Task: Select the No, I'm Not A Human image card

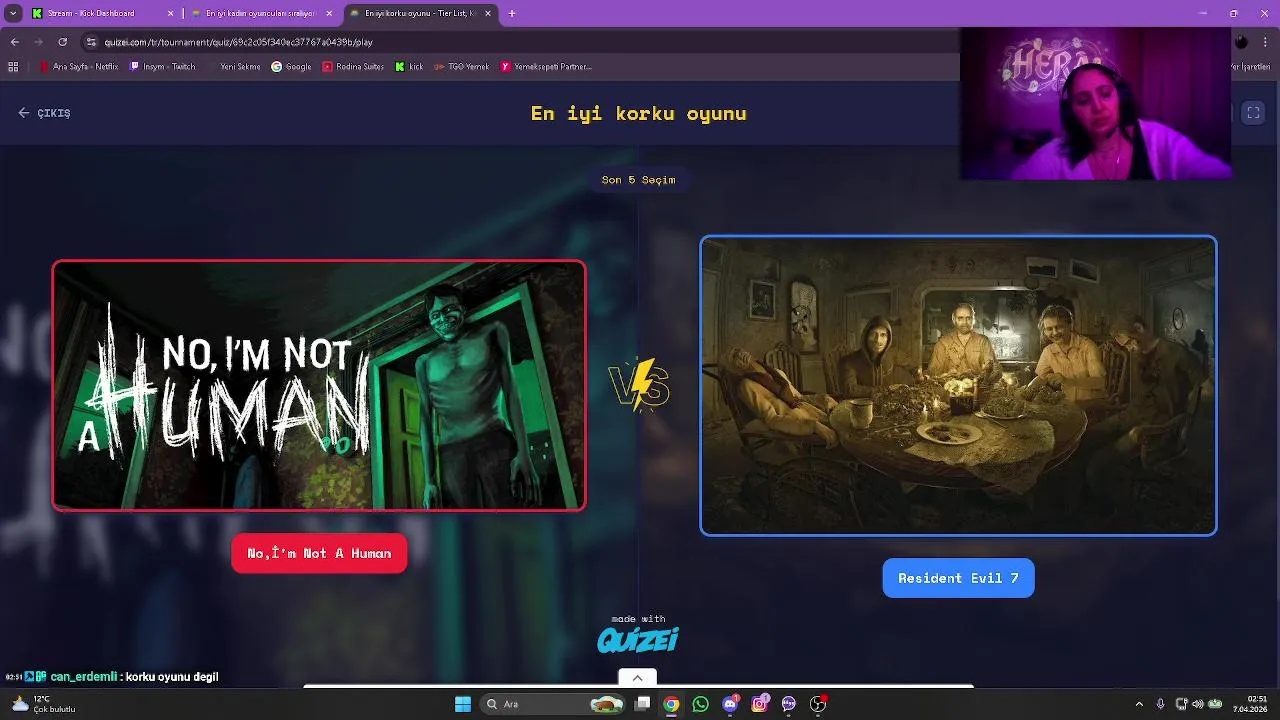Action: [319, 386]
